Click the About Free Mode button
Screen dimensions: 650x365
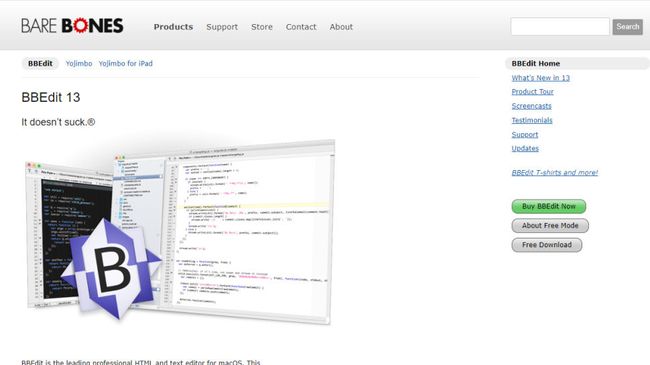click(x=550, y=226)
